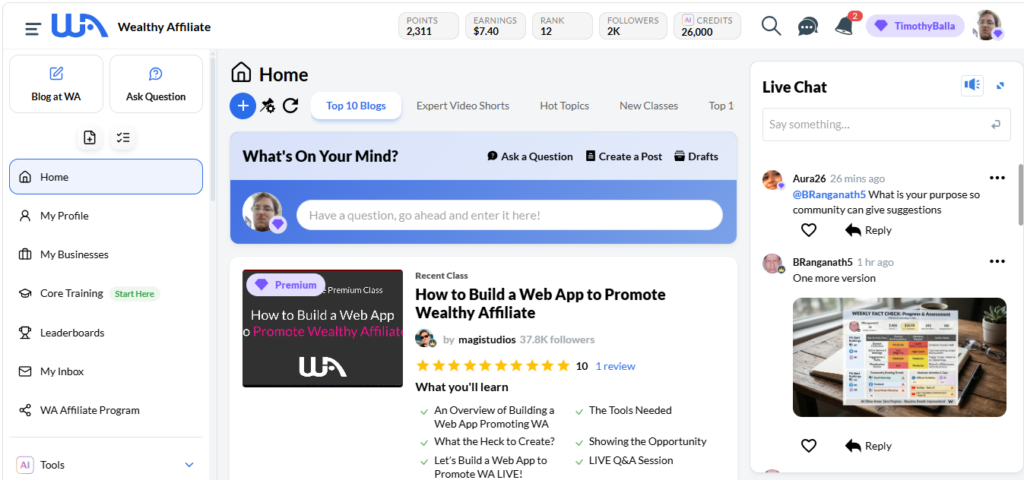
Task: Click the new document plus icon
Action: point(89,138)
